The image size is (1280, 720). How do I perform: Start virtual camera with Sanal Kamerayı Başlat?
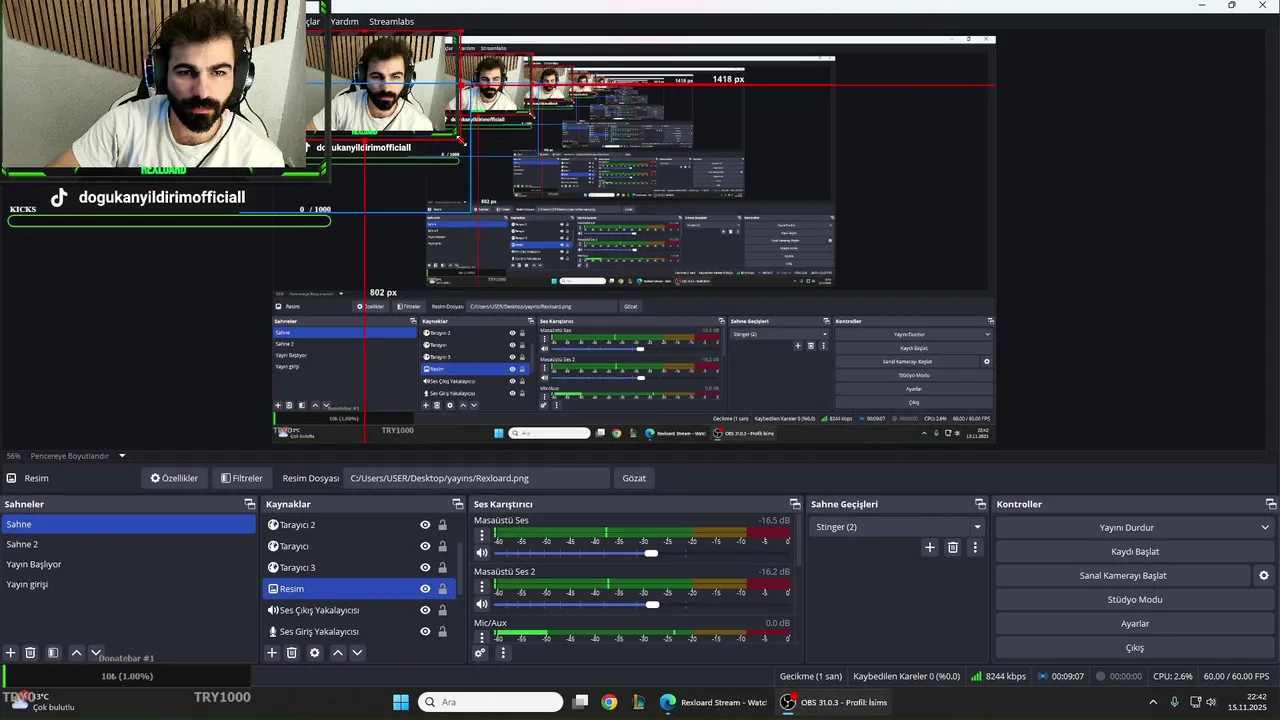1123,576
